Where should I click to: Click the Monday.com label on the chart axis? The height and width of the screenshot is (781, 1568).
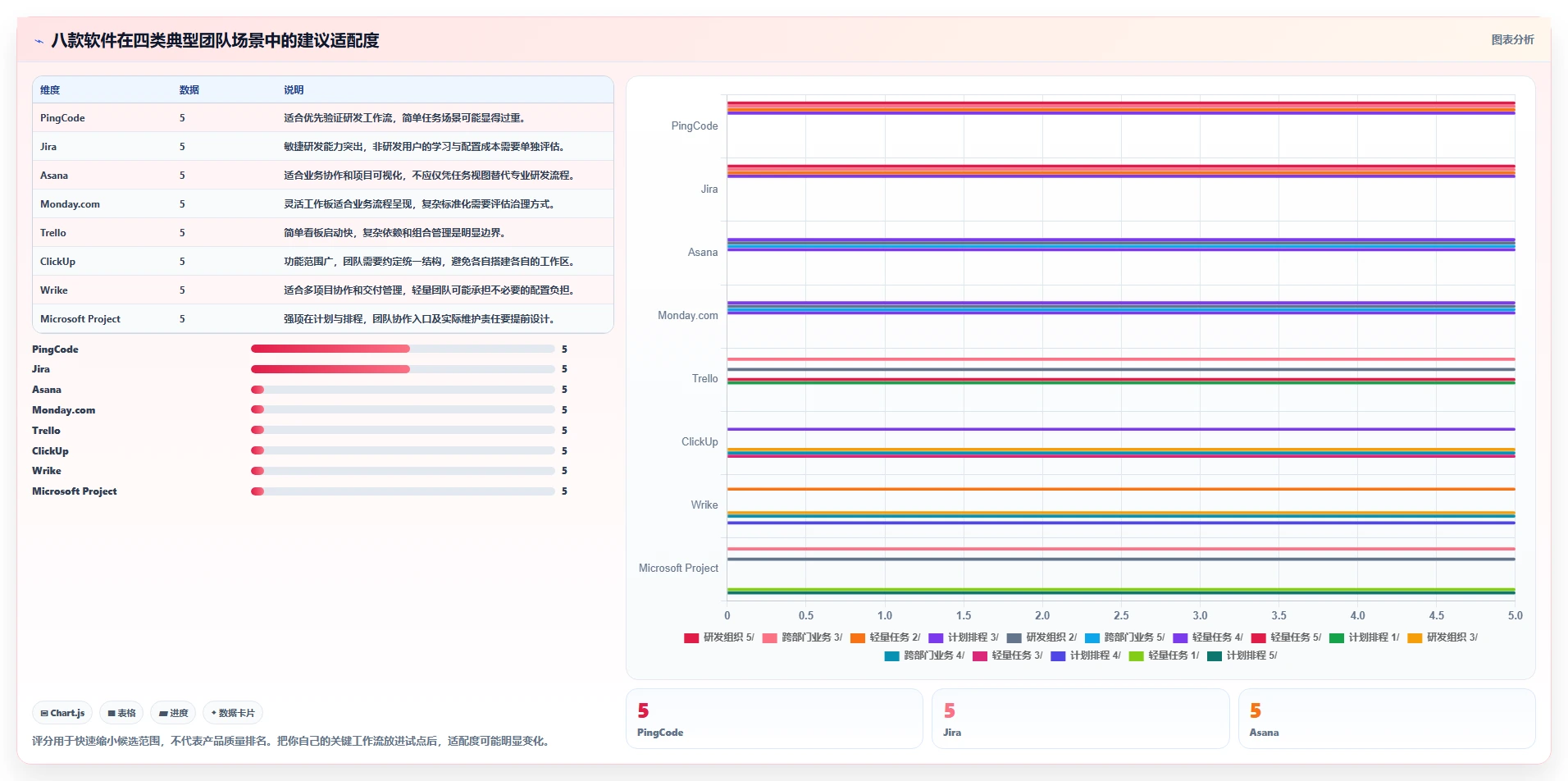pyautogui.click(x=687, y=316)
